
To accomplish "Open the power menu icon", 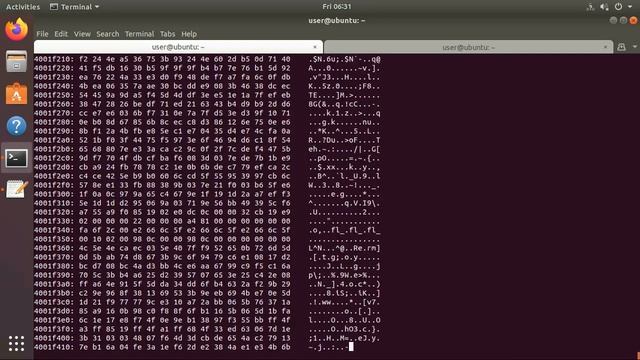I will [x=618, y=7].
